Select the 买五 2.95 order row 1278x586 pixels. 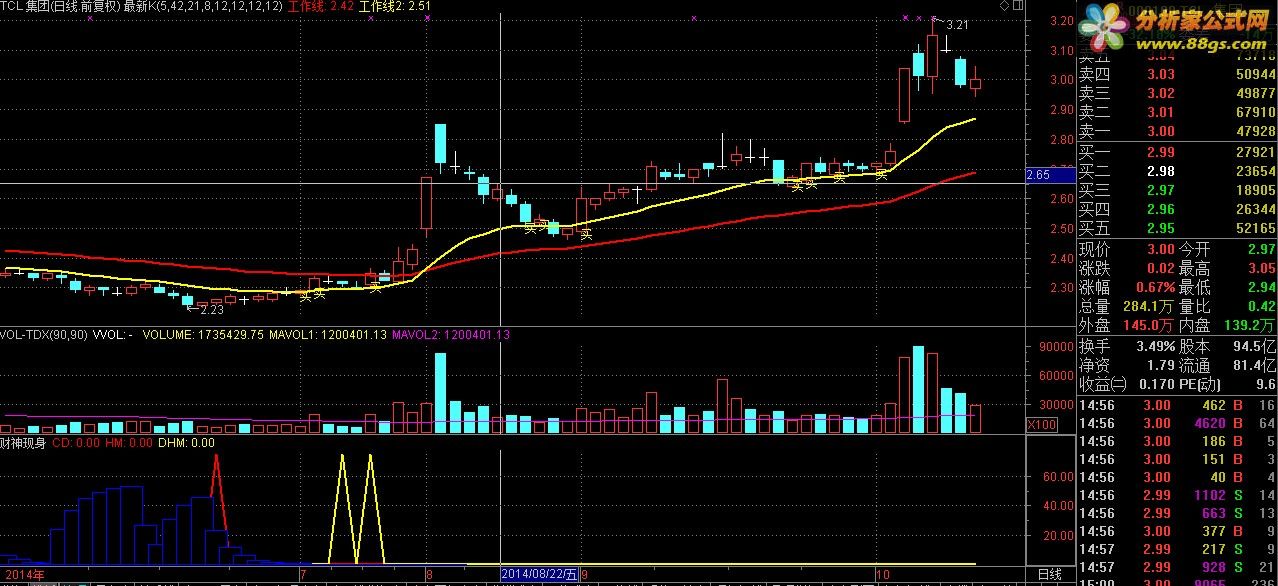tap(1176, 228)
